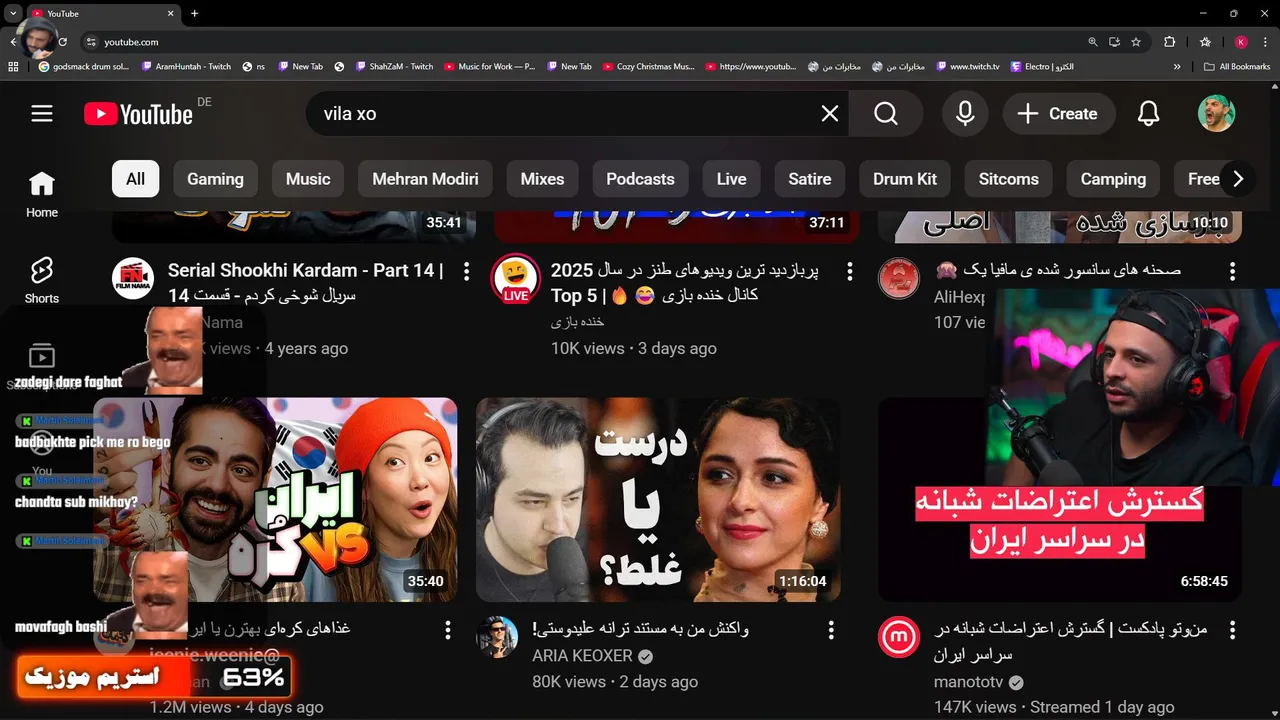The height and width of the screenshot is (720, 1280).
Task: Open three-dot menu for ARIA KEOXER video
Action: (x=831, y=630)
